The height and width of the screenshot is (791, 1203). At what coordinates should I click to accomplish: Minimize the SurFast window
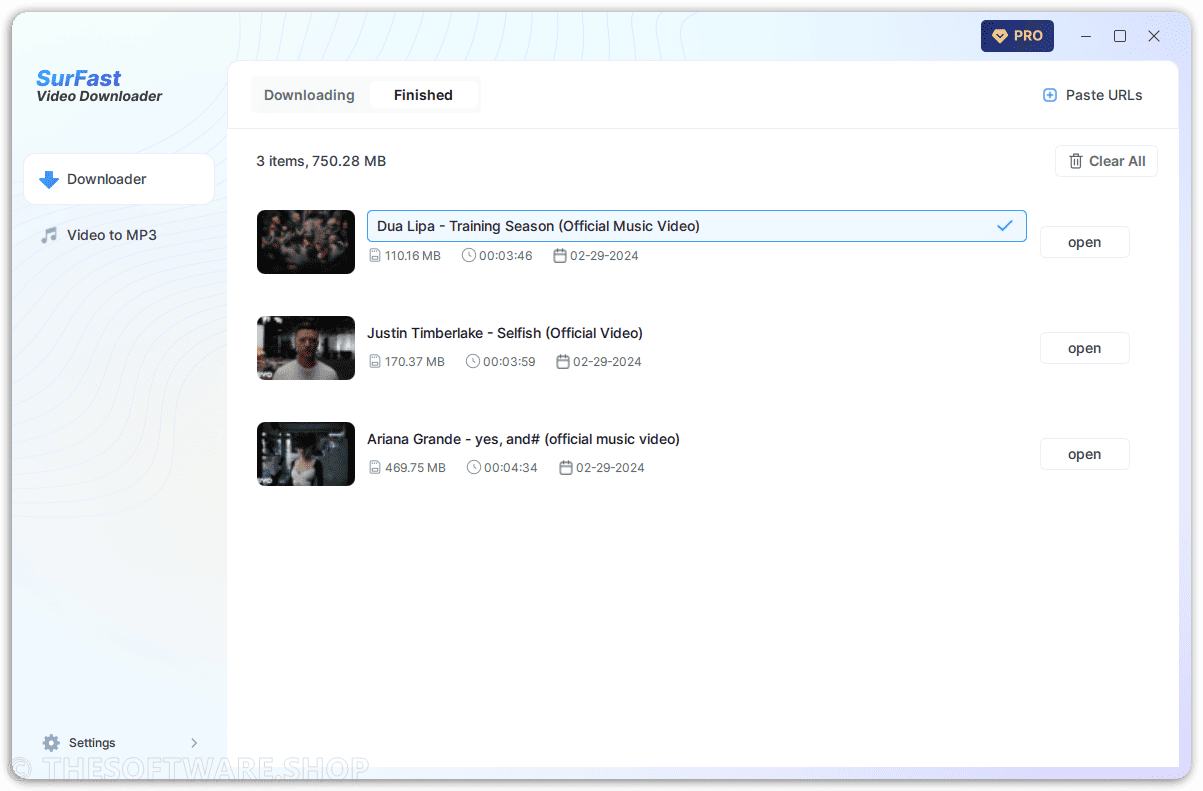1086,36
